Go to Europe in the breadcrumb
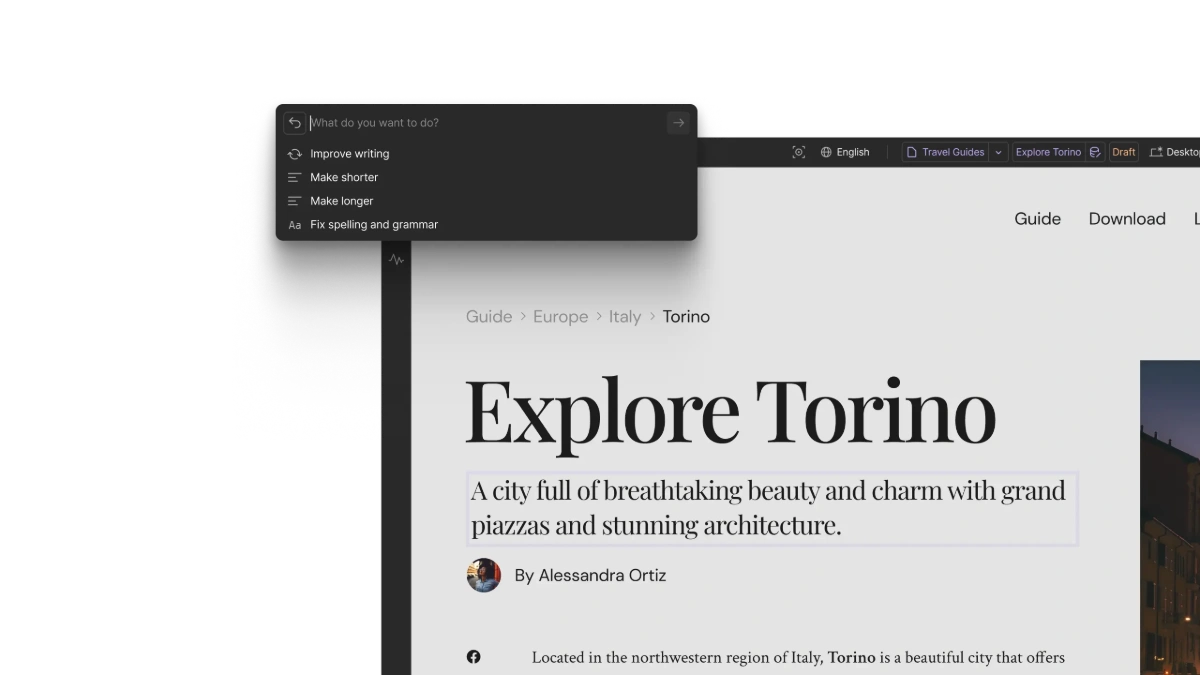 coord(560,317)
